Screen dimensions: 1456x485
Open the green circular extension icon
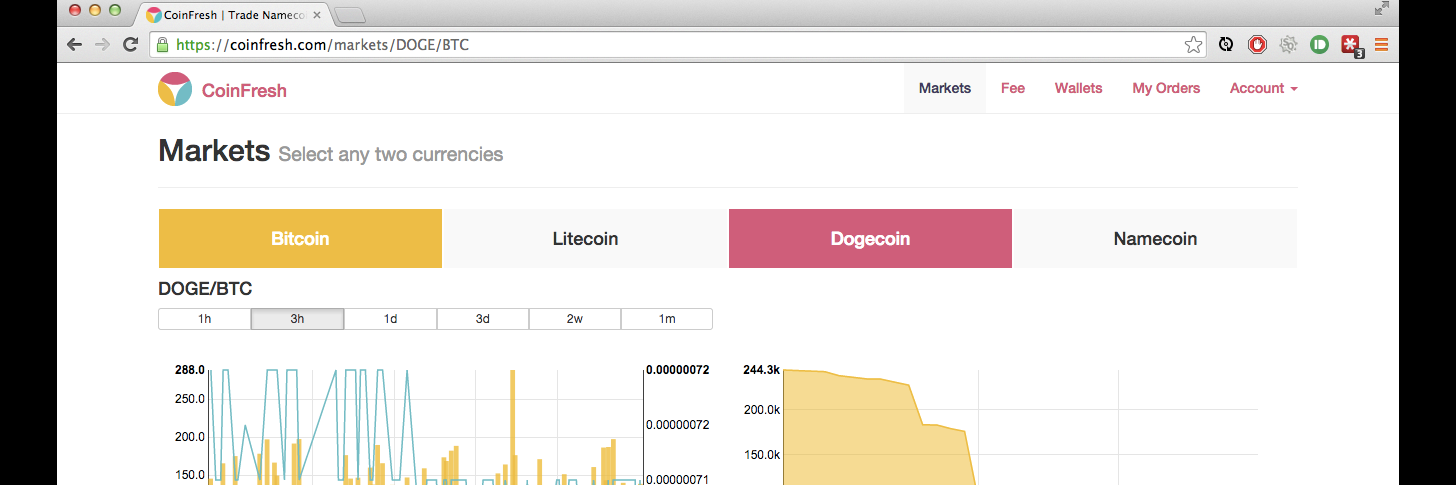(x=1319, y=44)
